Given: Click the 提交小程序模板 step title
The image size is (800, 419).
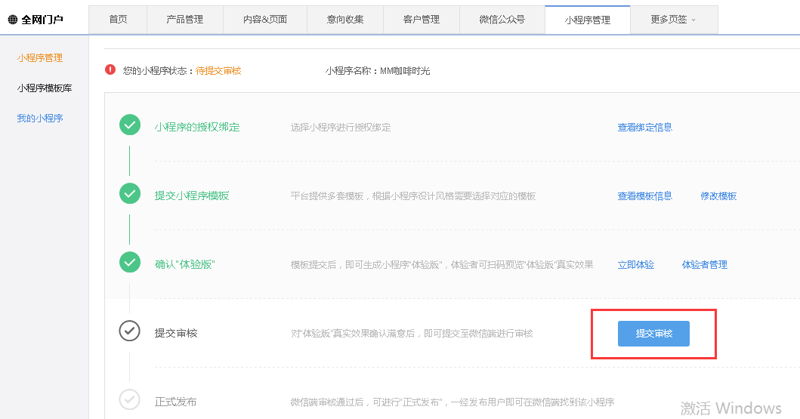Looking at the screenshot, I should pyautogui.click(x=192, y=195).
